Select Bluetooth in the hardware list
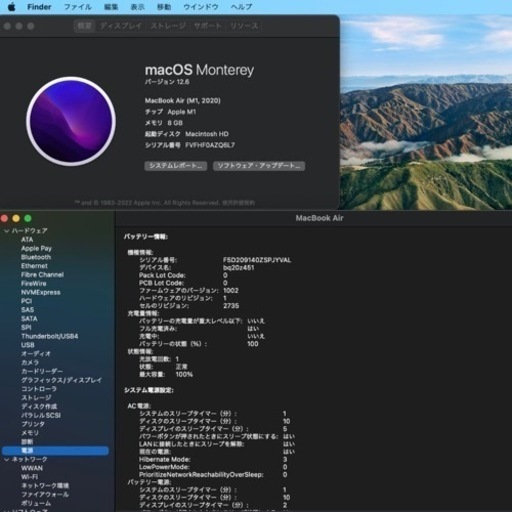This screenshot has height=512, width=512. coord(36,257)
